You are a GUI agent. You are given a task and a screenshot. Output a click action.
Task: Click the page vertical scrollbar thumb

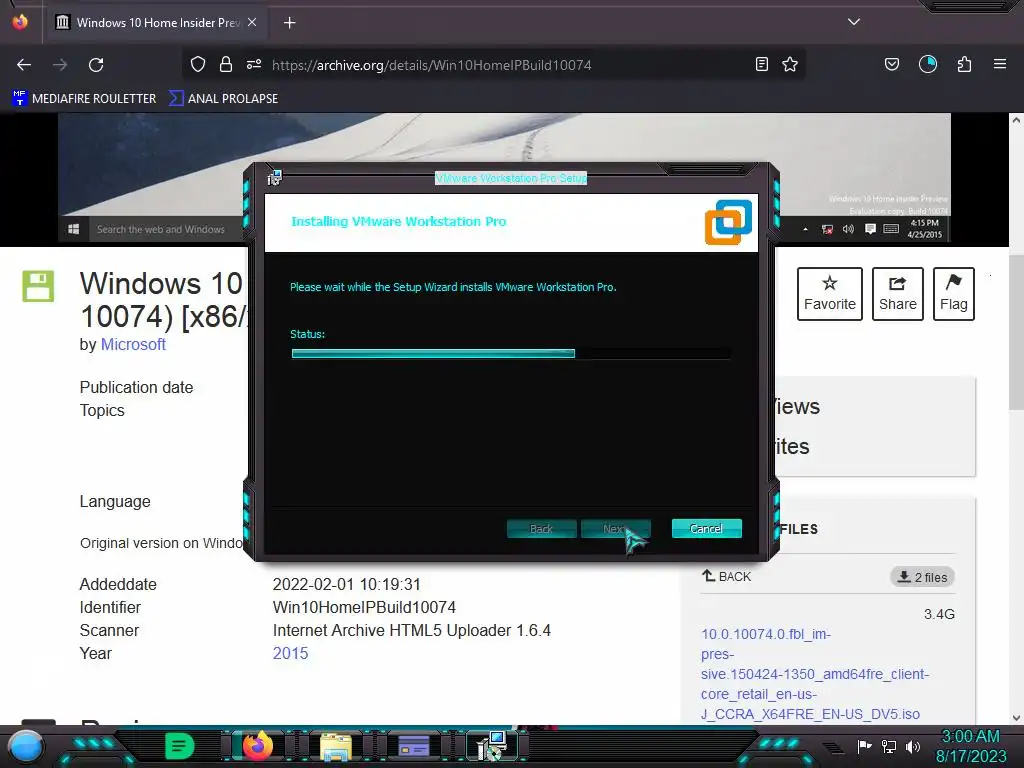pyautogui.click(x=1016, y=333)
